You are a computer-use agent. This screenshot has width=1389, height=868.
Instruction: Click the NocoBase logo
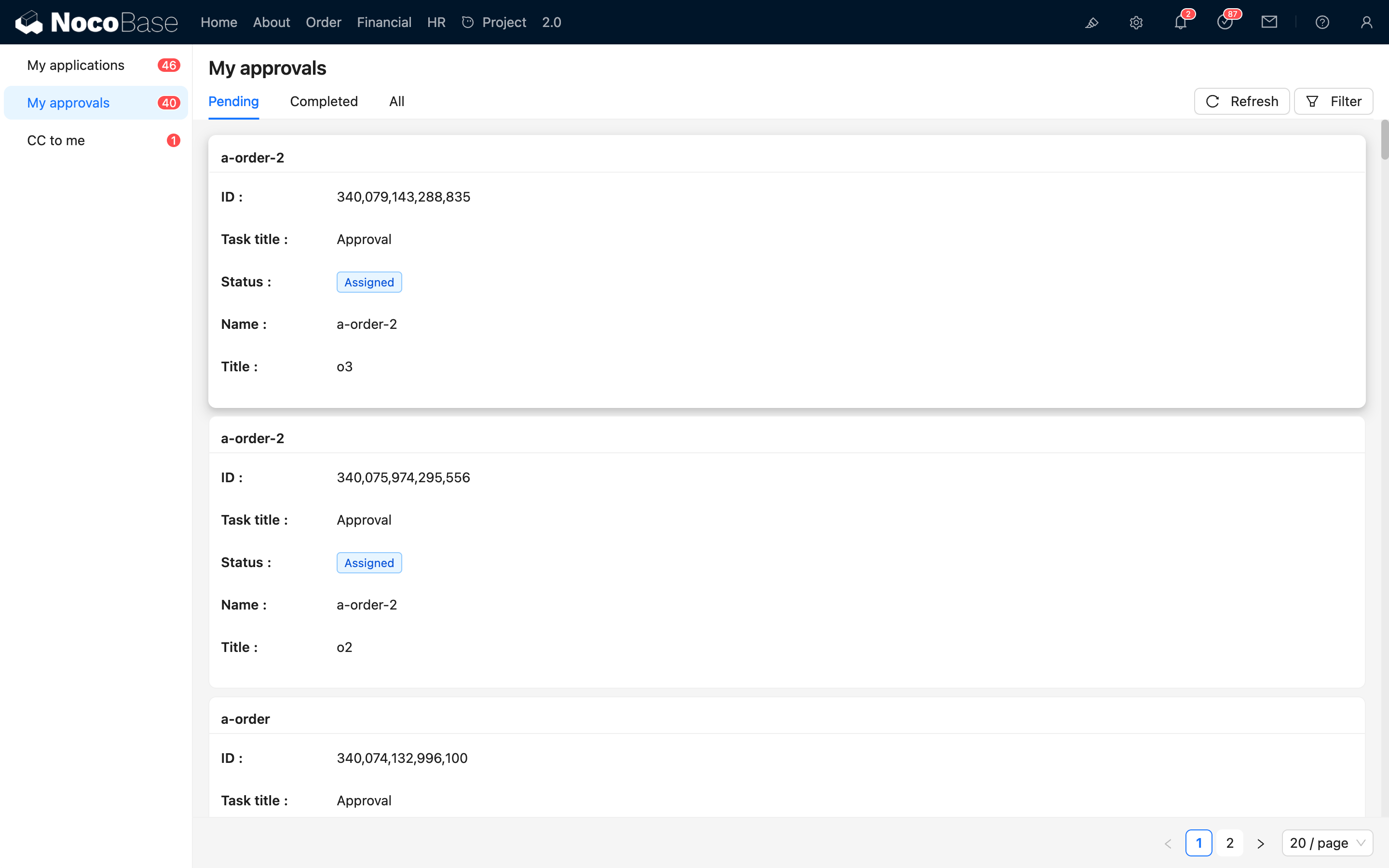point(96,22)
